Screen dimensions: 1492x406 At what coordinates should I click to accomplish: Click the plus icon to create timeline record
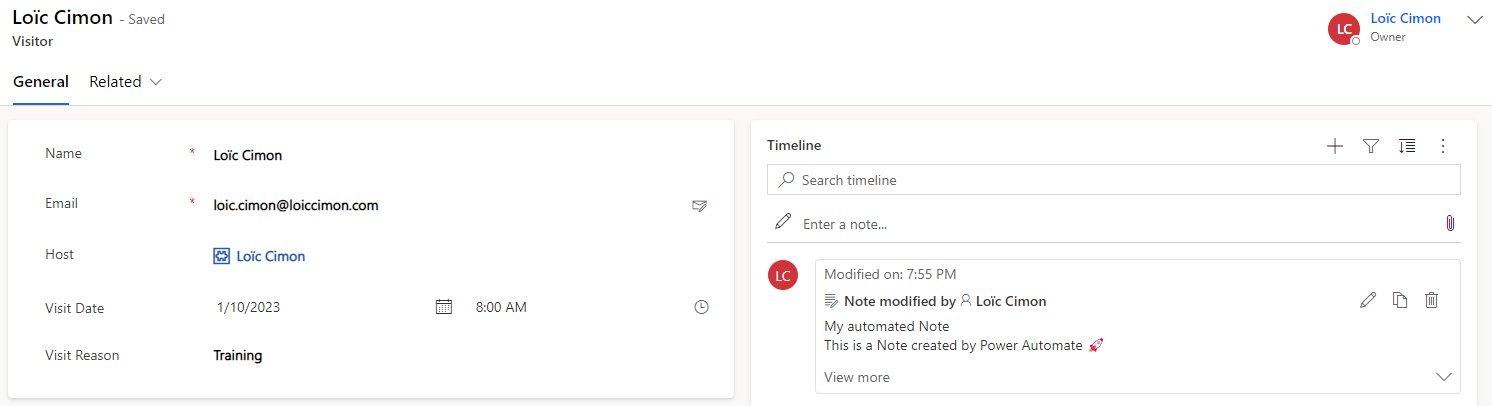[1334, 146]
